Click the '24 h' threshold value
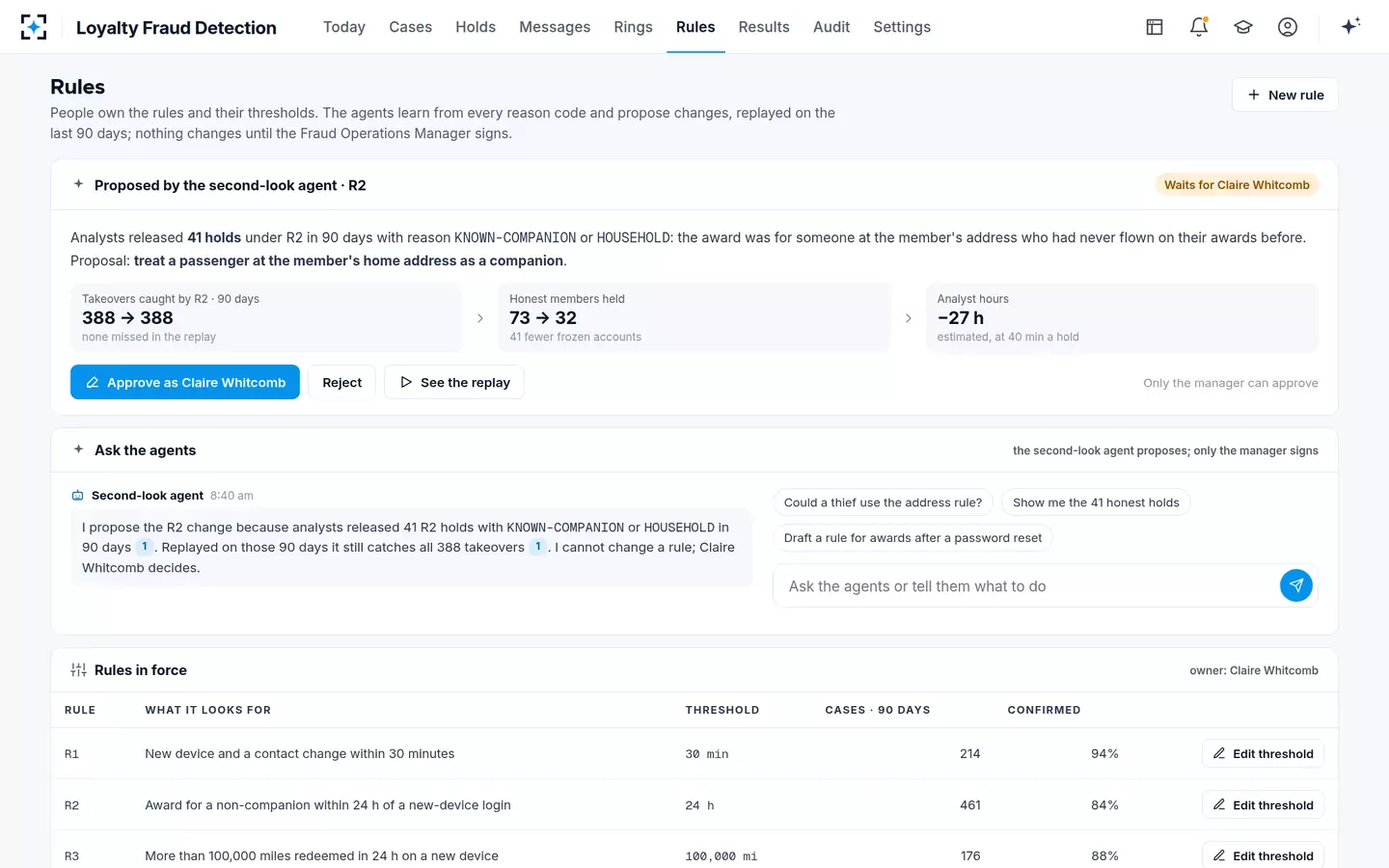 (699, 805)
